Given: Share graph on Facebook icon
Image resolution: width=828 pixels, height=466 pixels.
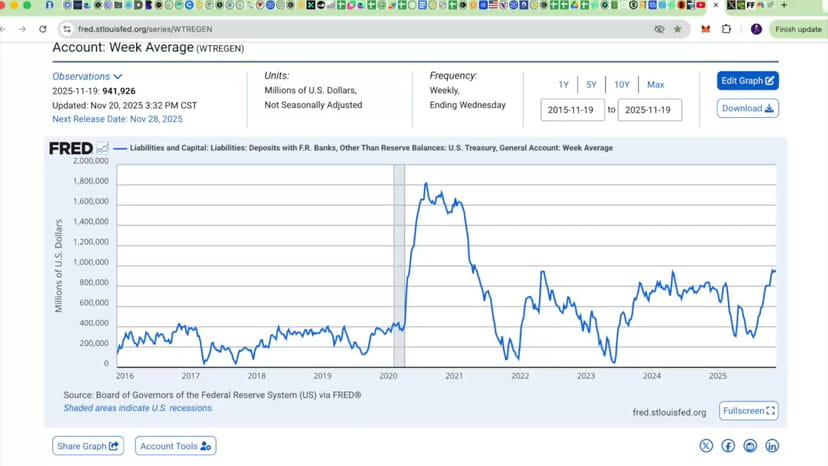Looking at the screenshot, I should click(728, 446).
